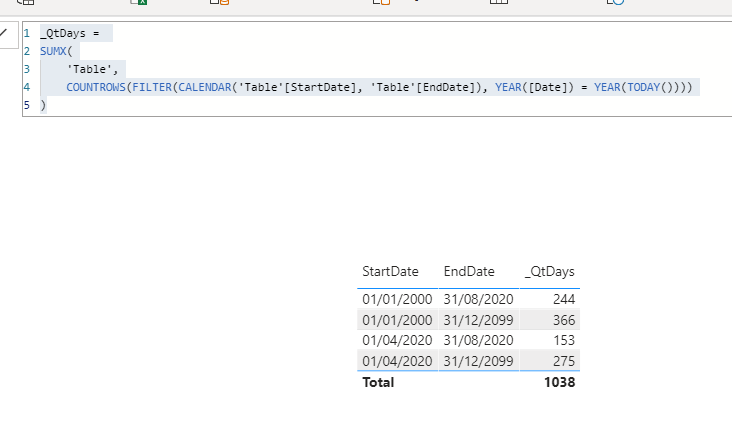Image resolution: width=732 pixels, height=446 pixels.
Task: Click EndDate 31/12/2099 in row with 366
Action: (479, 320)
